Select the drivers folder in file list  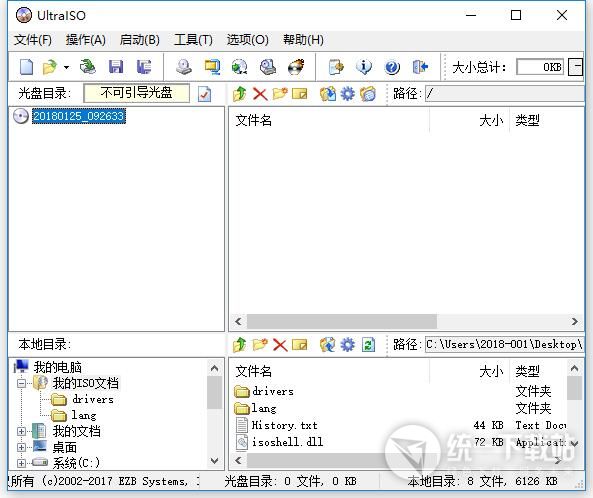click(x=272, y=391)
